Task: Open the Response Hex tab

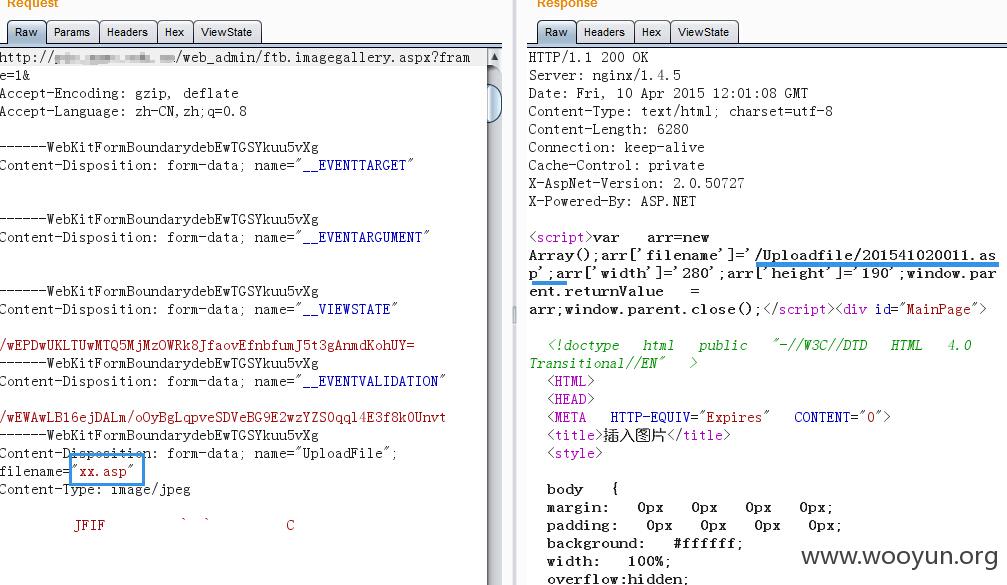Action: pyautogui.click(x=651, y=32)
